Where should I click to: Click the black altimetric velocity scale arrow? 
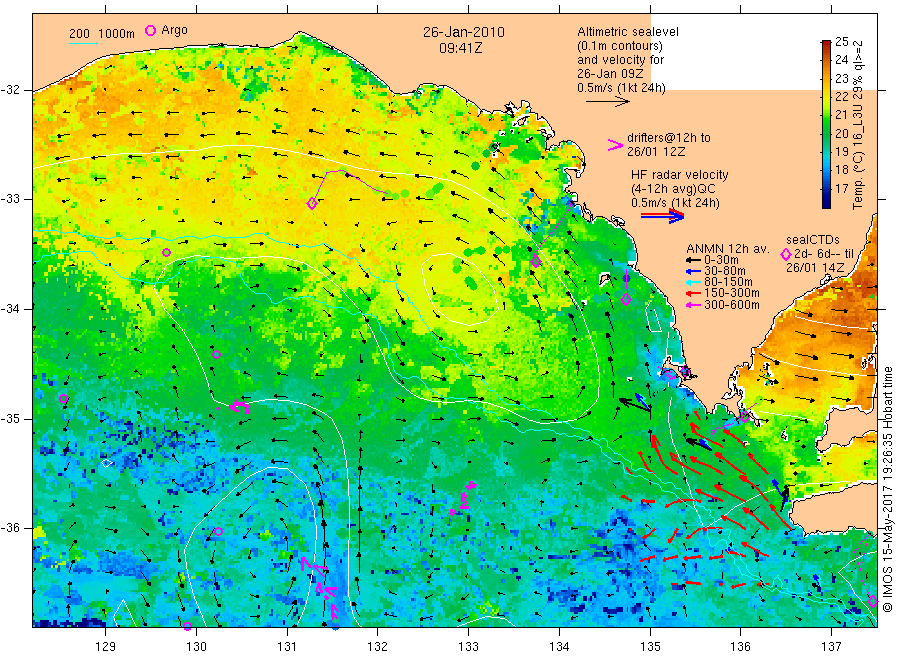607,102
